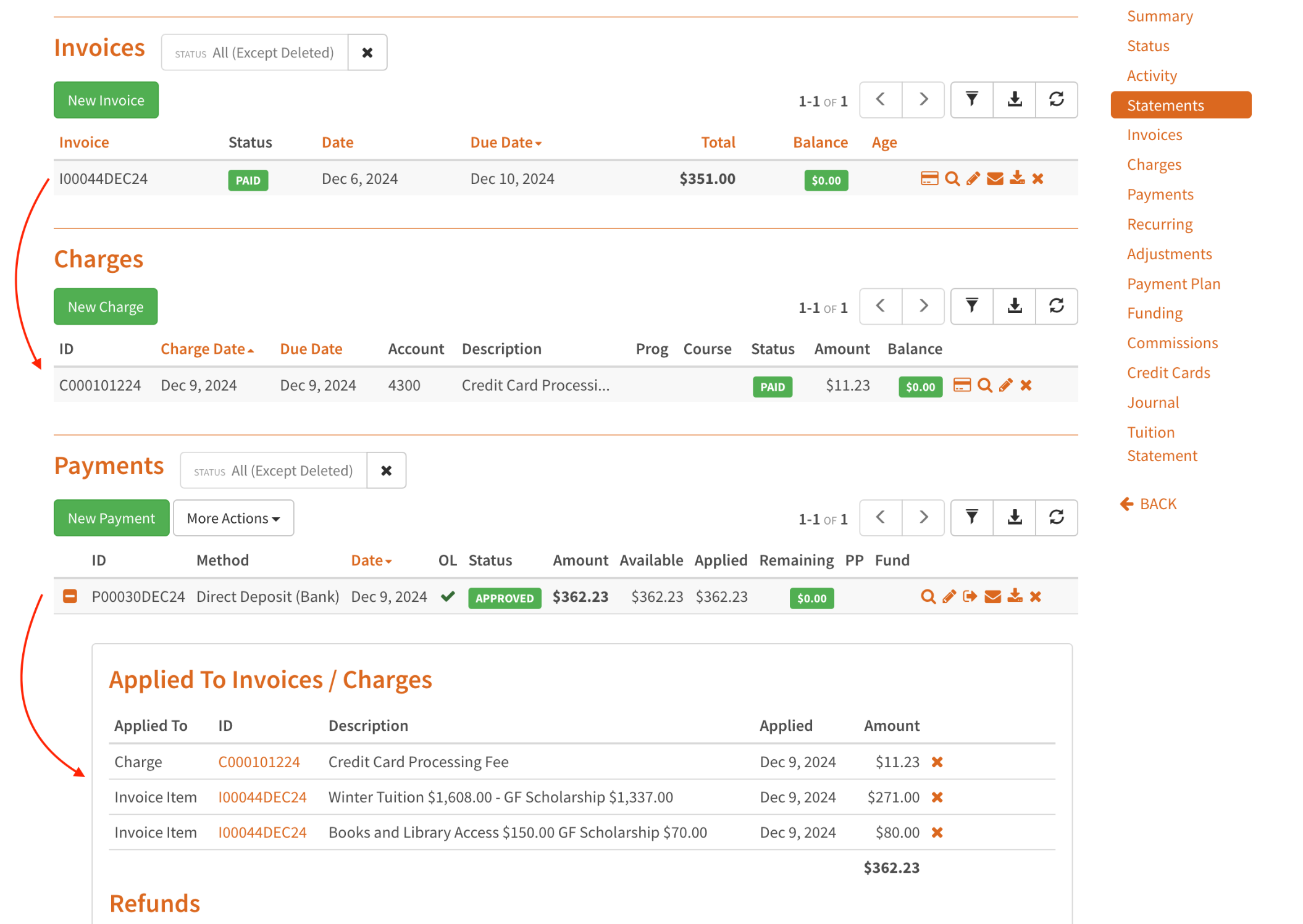Click the magnifier view icon for payment P00030DEC24
Screen dimensions: 1303x924
click(928, 596)
